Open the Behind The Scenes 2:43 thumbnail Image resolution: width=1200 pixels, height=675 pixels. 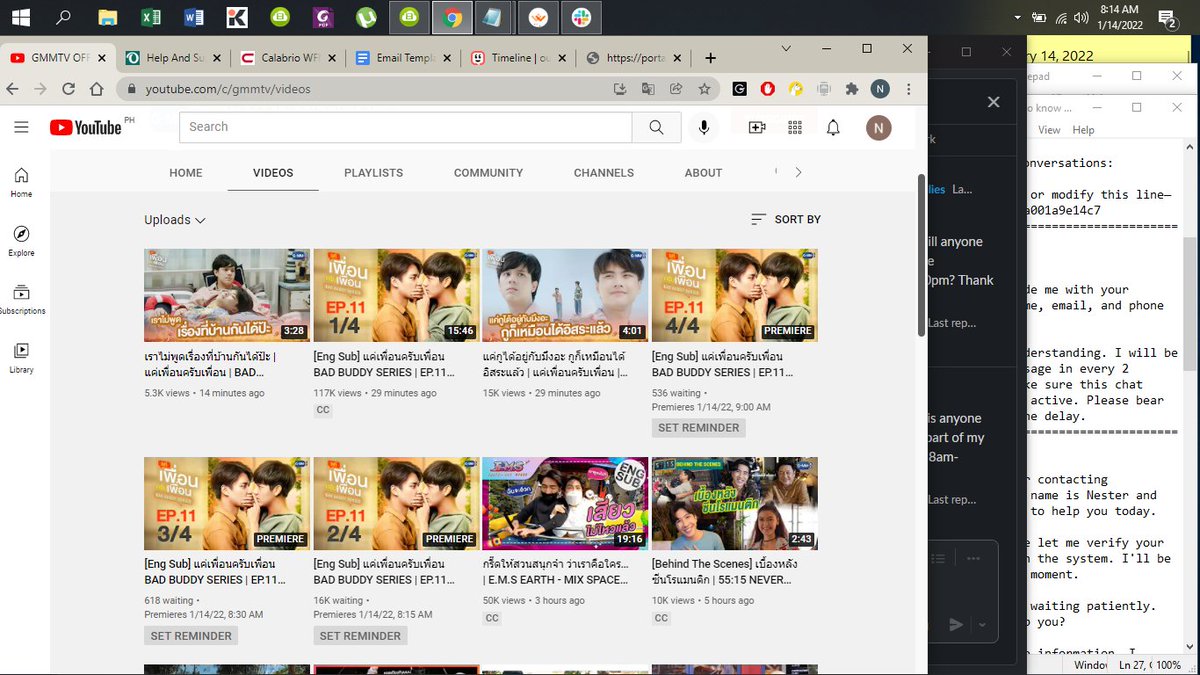(x=735, y=504)
